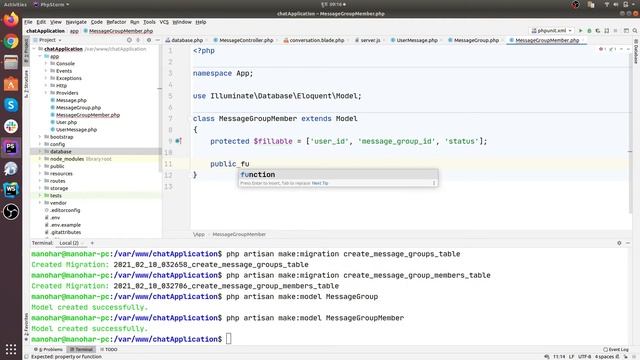Open completion popup more options icon

434,183
